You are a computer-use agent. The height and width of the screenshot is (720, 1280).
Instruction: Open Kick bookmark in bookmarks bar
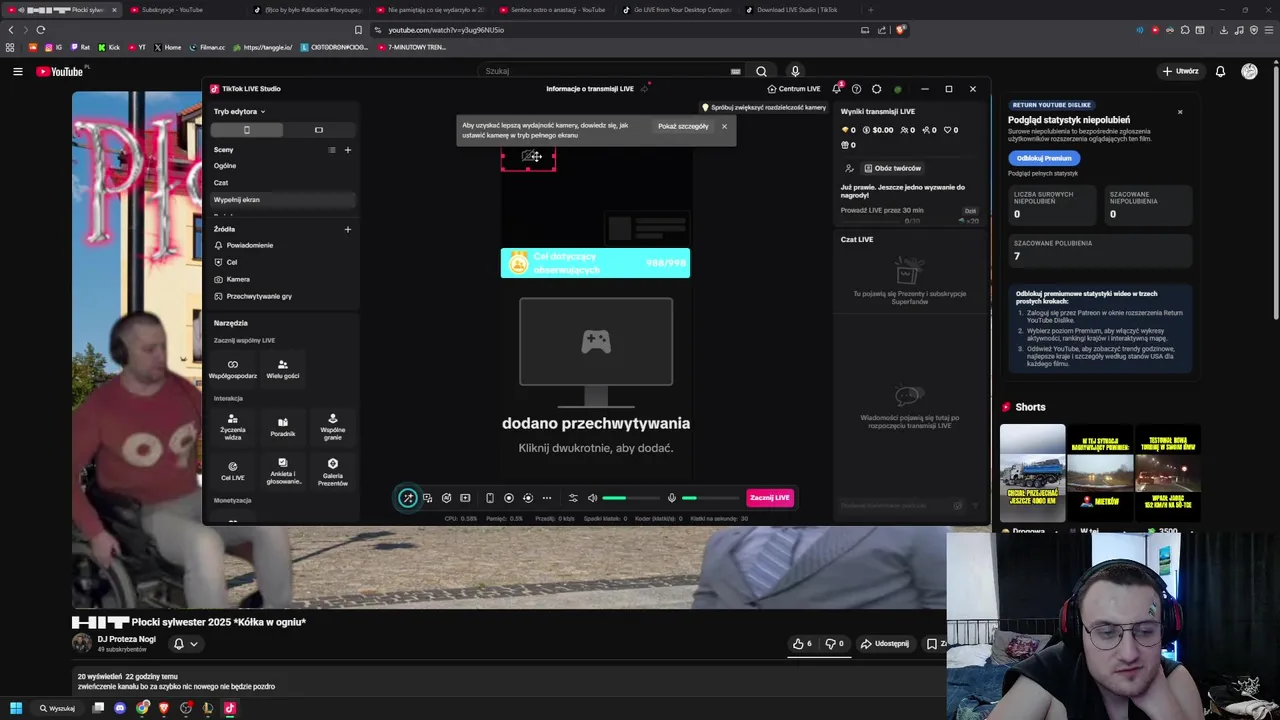pyautogui.click(x=108, y=47)
